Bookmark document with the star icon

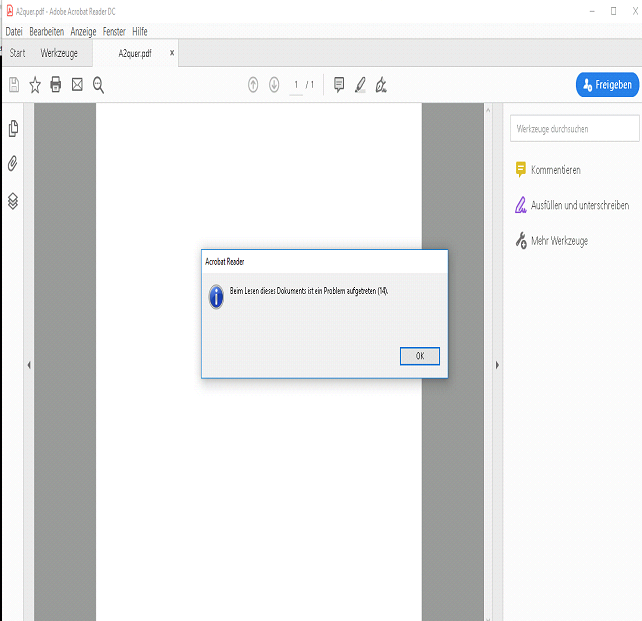coord(35,85)
